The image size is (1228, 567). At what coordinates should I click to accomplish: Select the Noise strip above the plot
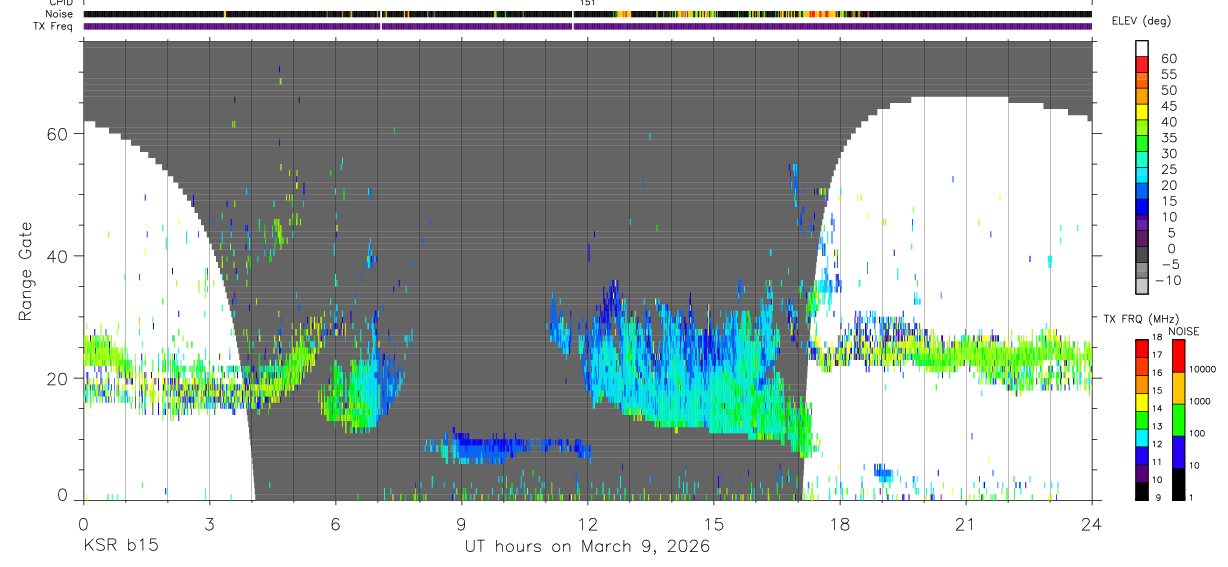[x=587, y=14]
